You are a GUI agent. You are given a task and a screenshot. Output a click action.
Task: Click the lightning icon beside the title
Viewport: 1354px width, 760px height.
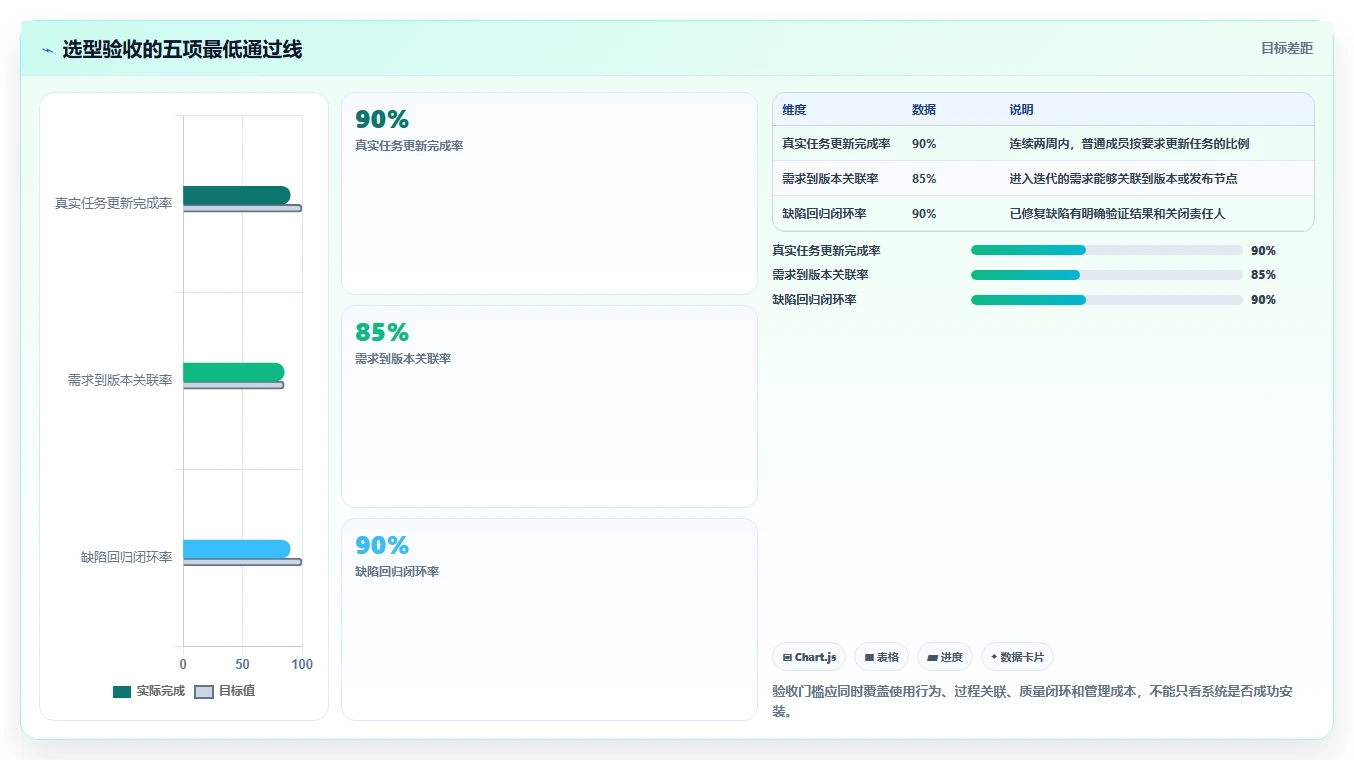click(x=48, y=50)
